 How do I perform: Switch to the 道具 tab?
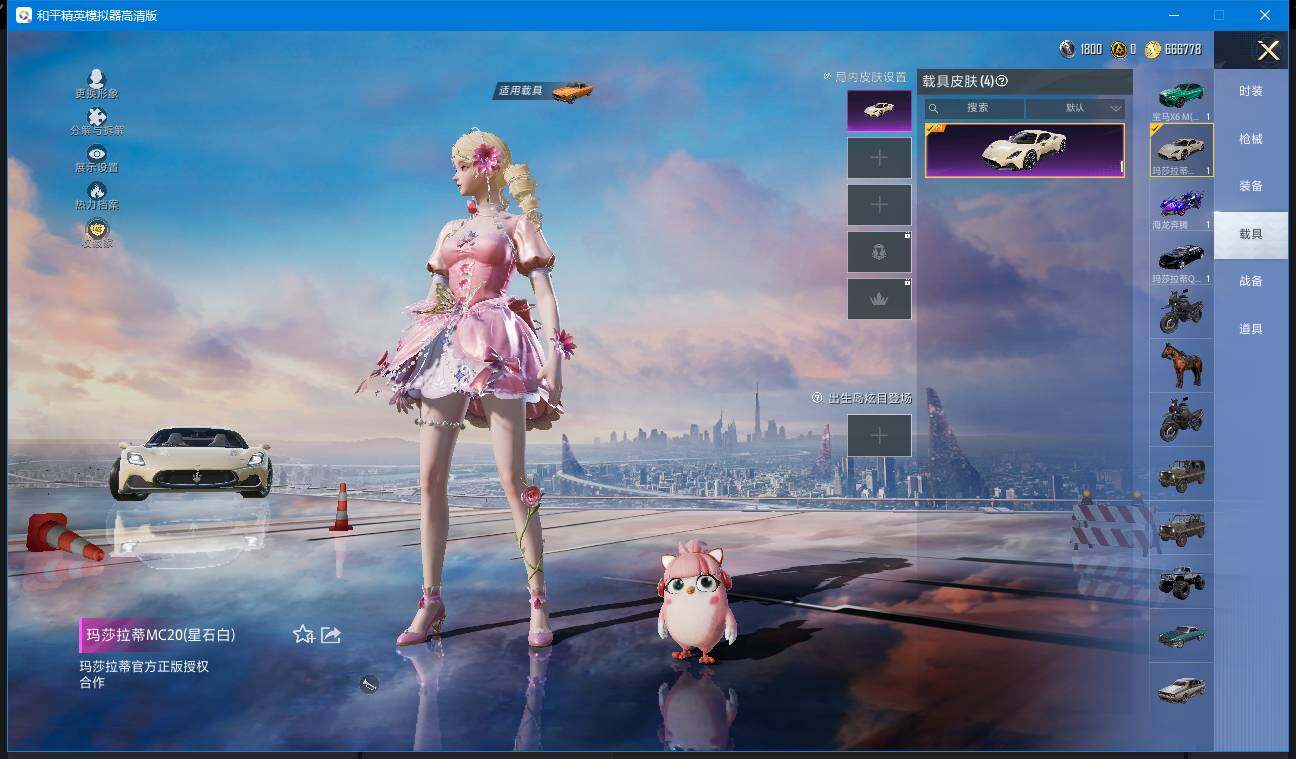(x=1251, y=329)
